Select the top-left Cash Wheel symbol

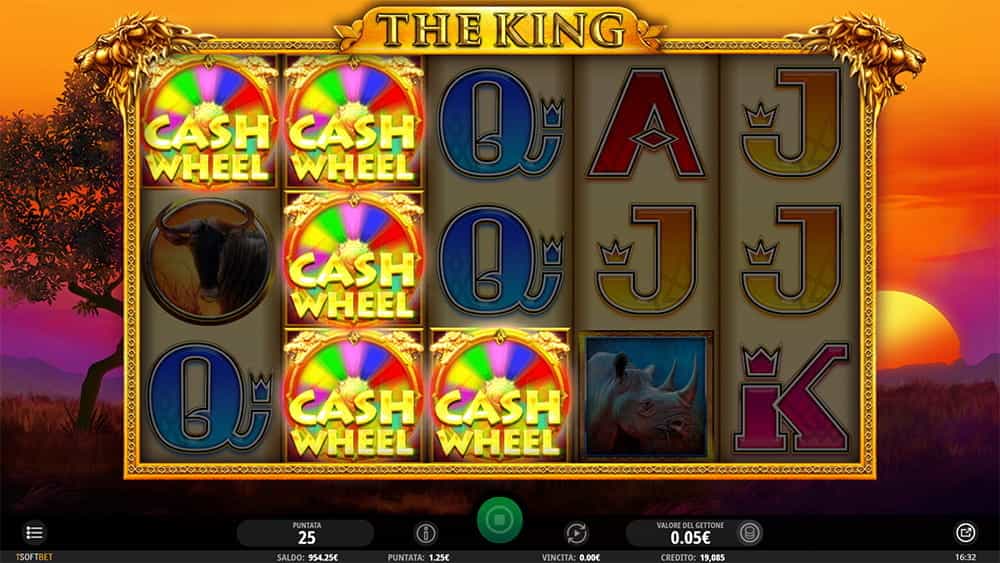tap(210, 122)
